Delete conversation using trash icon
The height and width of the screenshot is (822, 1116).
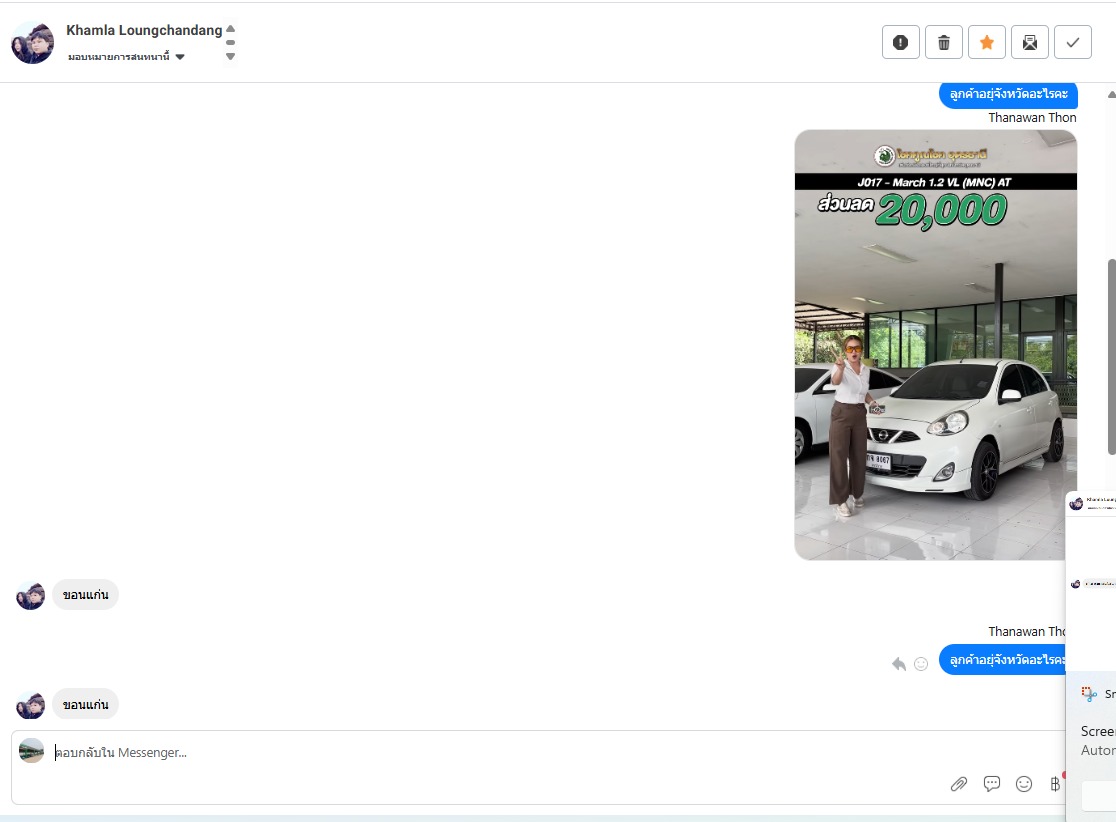tap(944, 43)
